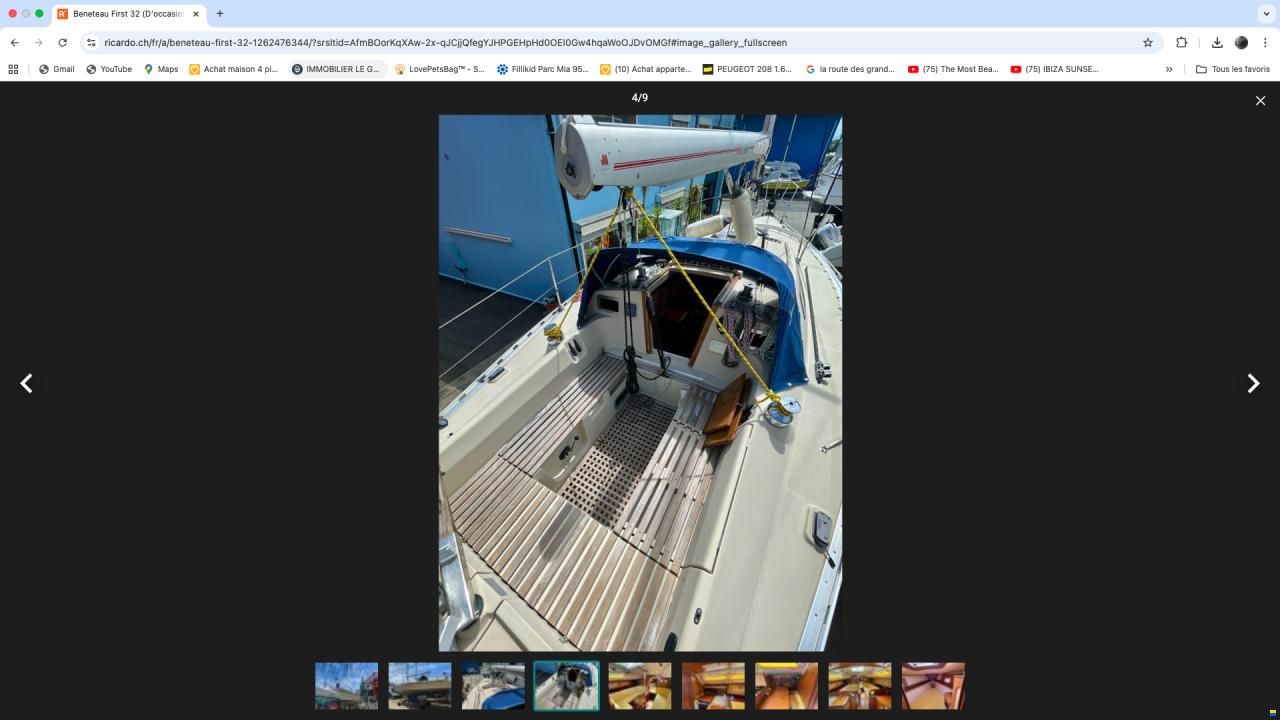Go to next gallery image arrow
The image size is (1280, 720).
[1252, 384]
